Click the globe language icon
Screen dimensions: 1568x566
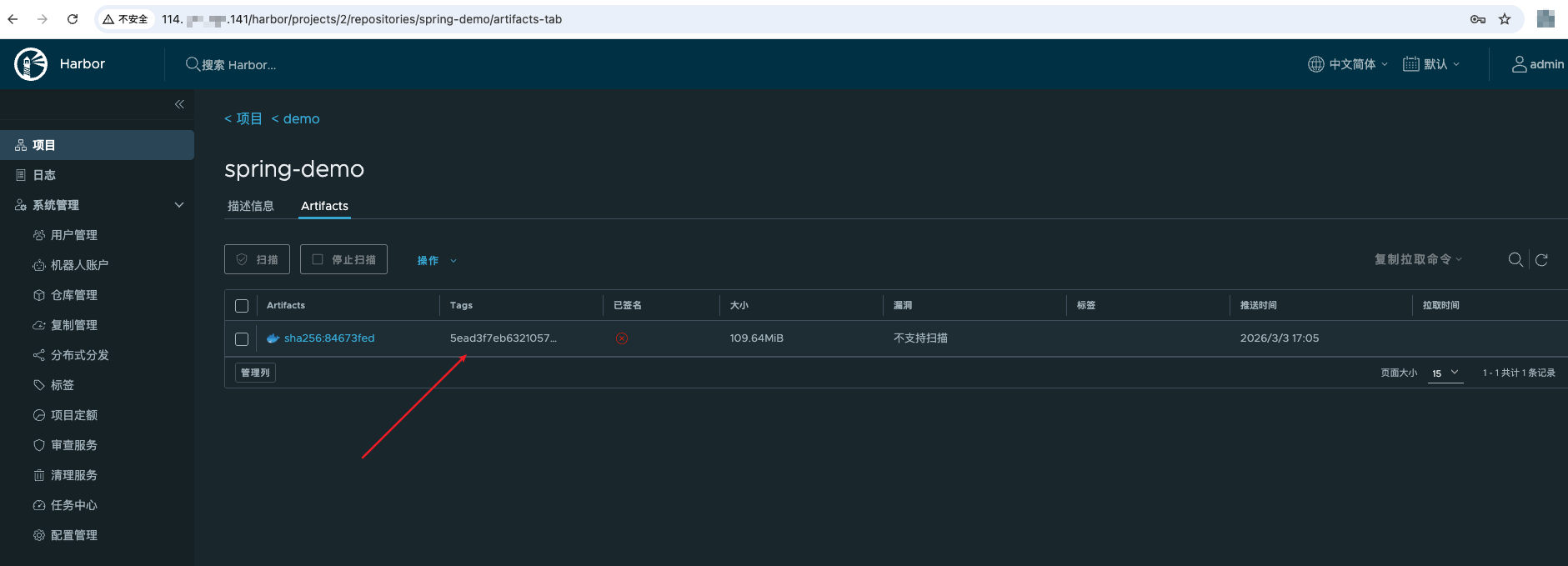pos(1316,64)
